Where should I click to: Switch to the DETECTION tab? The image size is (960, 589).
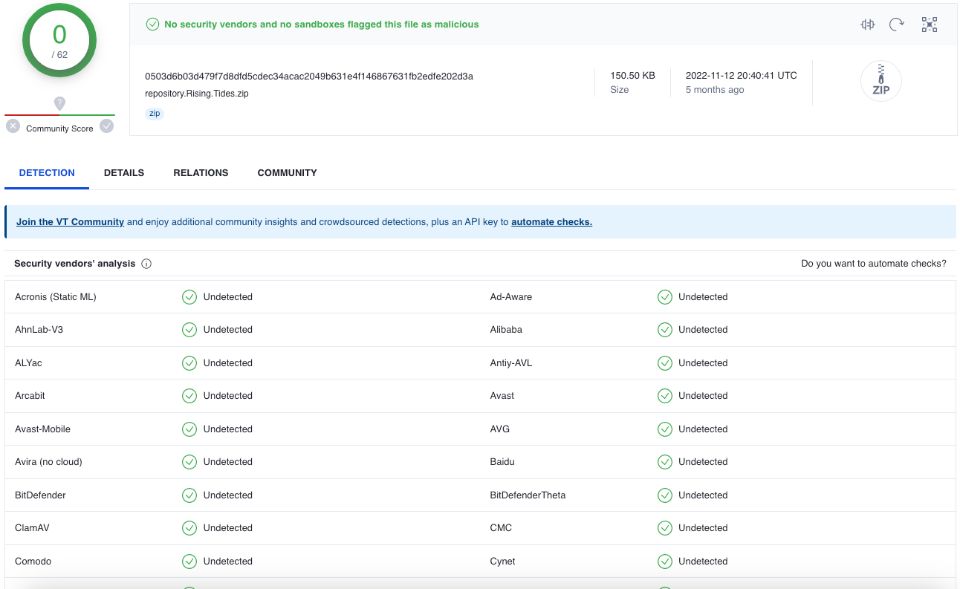47,173
